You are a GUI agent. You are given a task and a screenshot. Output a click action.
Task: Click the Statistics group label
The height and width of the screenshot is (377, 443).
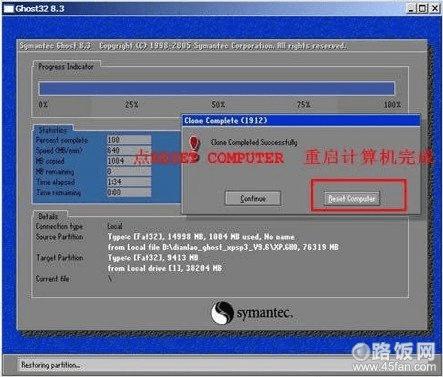pos(53,130)
